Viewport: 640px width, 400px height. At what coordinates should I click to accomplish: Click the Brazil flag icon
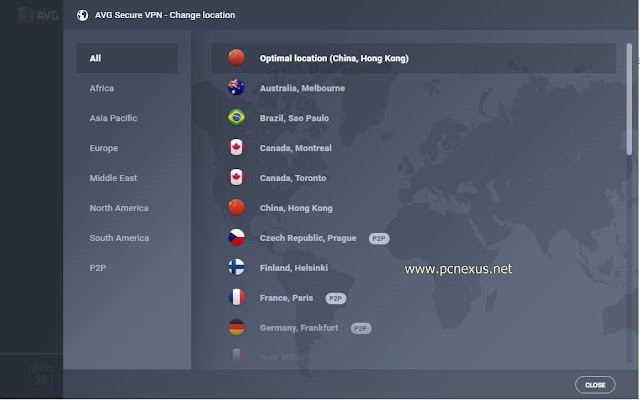click(236, 118)
